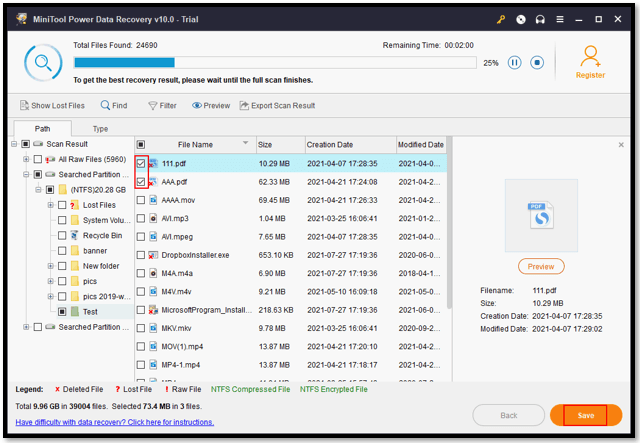Check the pics folder checkbox
Viewport: 640px width, 443px height.
62,281
